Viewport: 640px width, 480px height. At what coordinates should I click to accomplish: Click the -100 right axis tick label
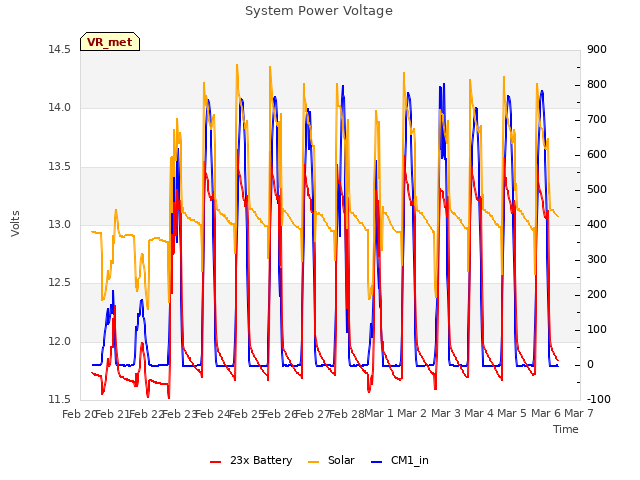coord(598,399)
